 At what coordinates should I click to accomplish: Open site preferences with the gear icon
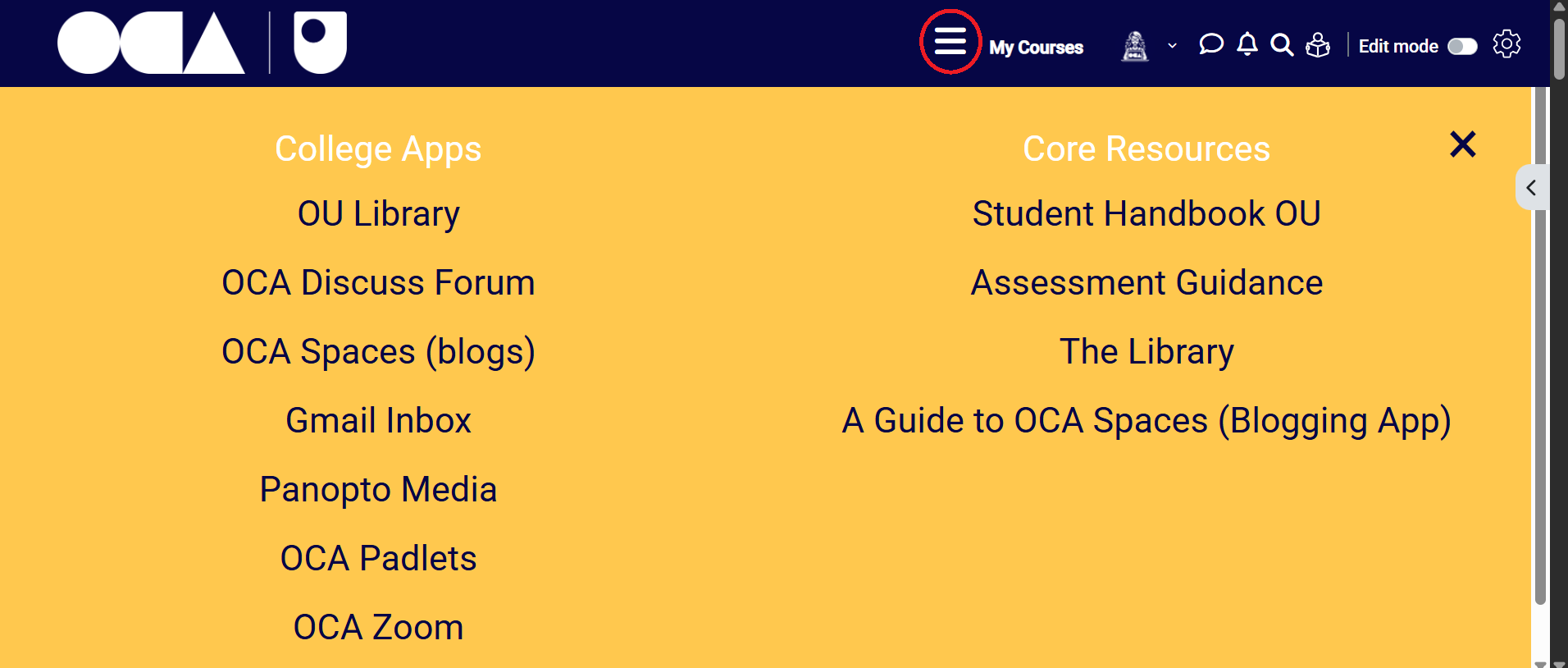tap(1507, 45)
